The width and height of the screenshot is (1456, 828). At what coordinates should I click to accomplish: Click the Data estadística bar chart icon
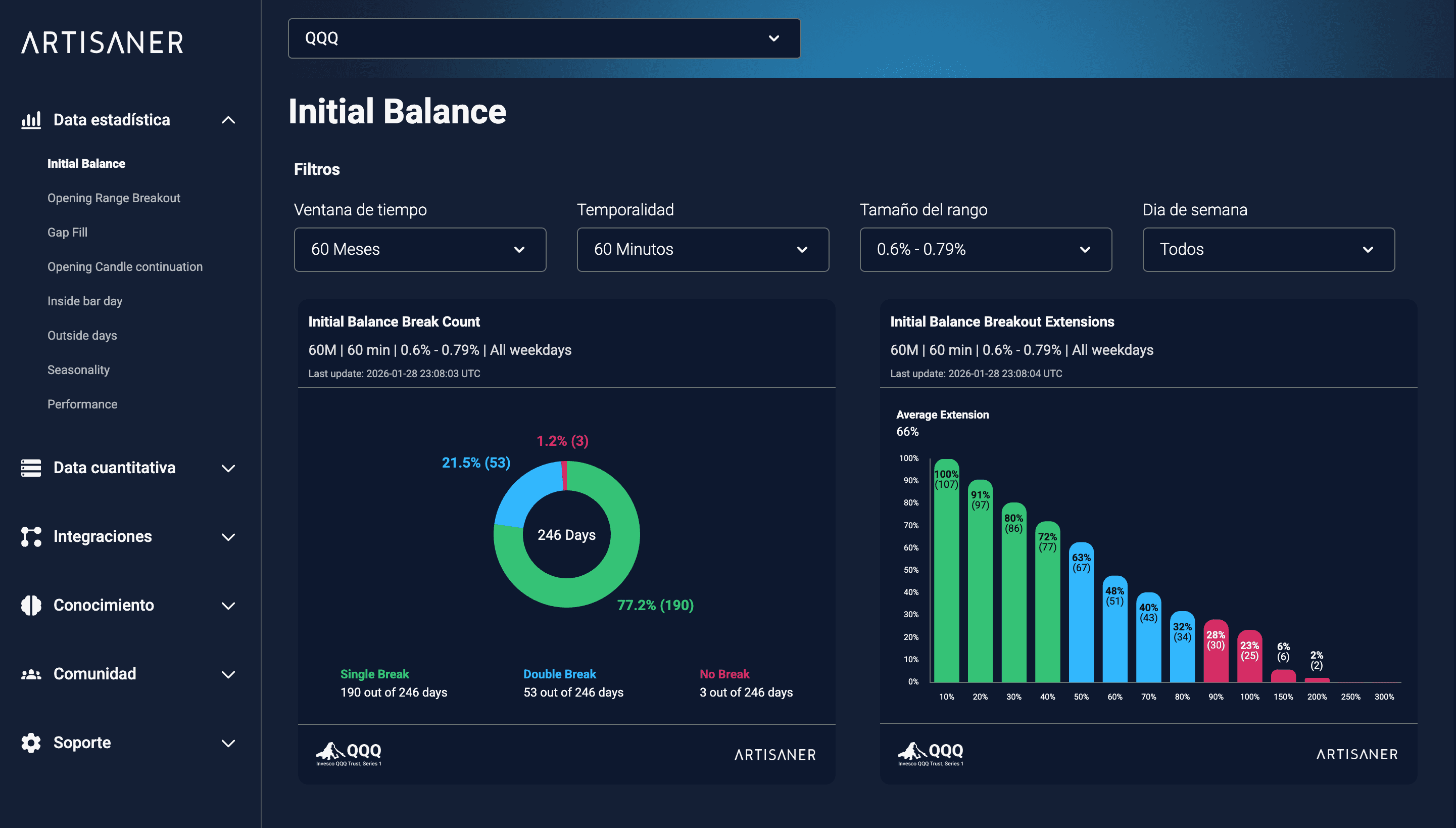point(31,120)
